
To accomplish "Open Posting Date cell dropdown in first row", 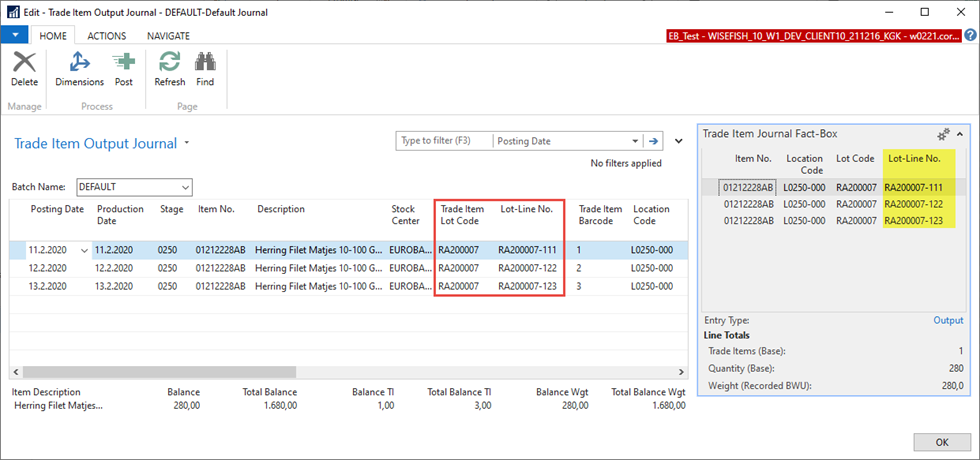I will coord(84,250).
